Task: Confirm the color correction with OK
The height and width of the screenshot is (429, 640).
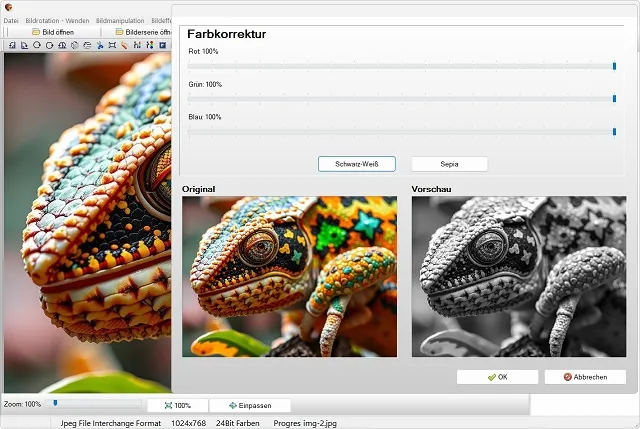Action: click(498, 377)
